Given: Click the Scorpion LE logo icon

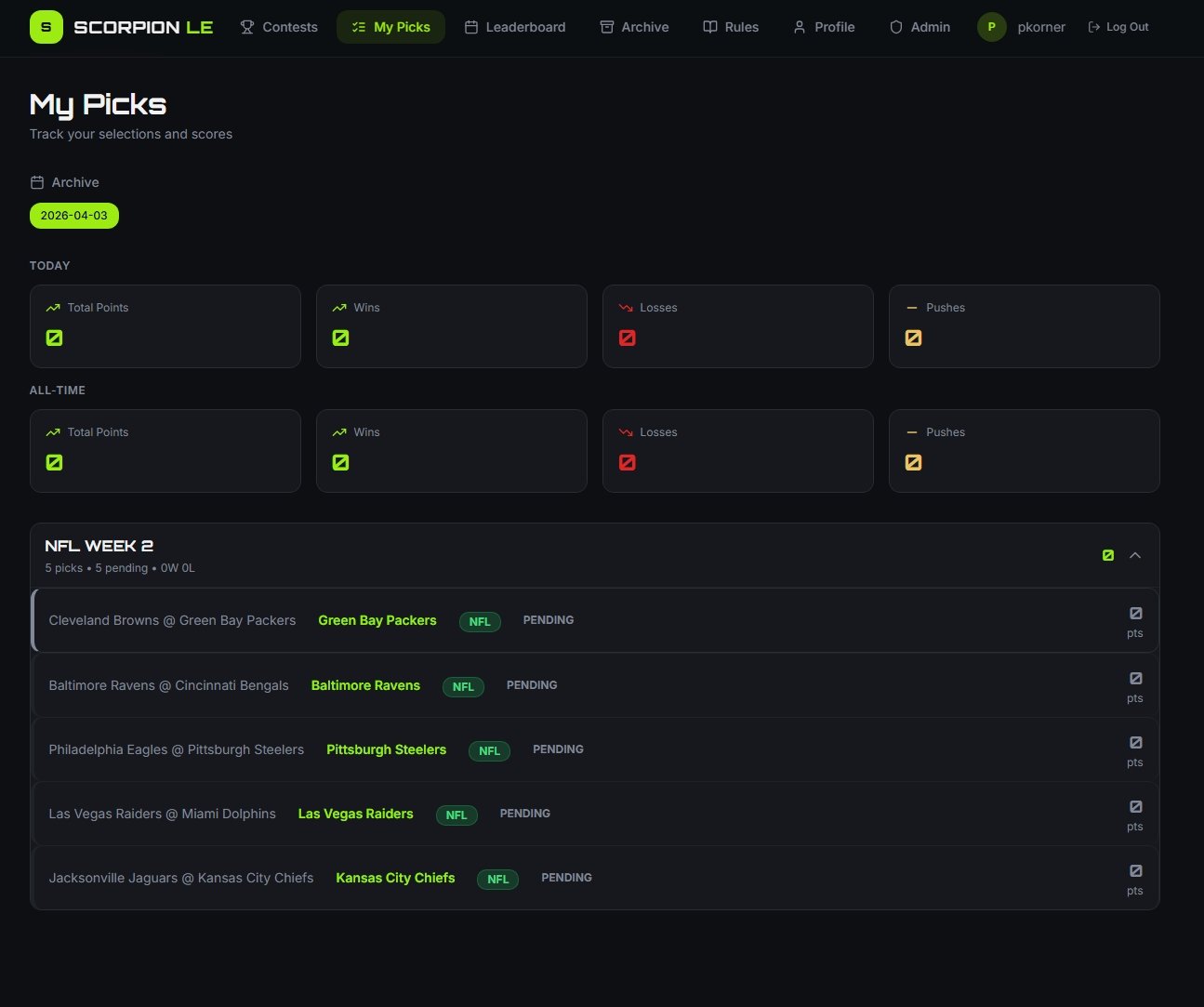Looking at the screenshot, I should (x=46, y=27).
